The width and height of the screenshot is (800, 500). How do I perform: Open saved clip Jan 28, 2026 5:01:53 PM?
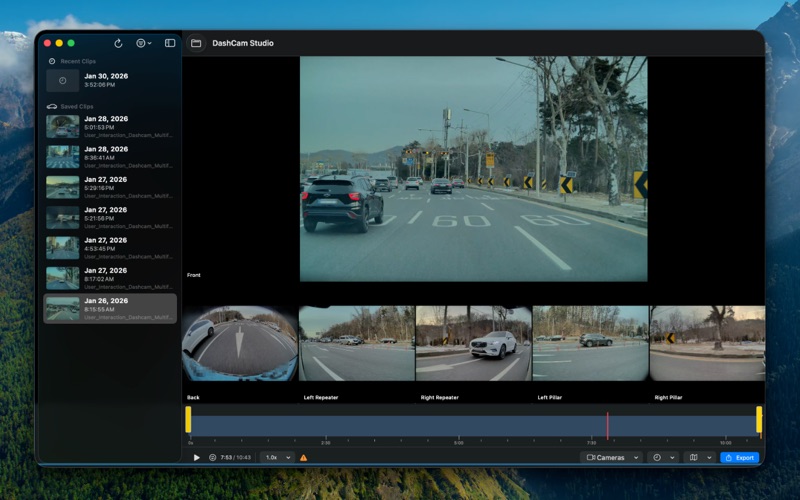(x=110, y=127)
